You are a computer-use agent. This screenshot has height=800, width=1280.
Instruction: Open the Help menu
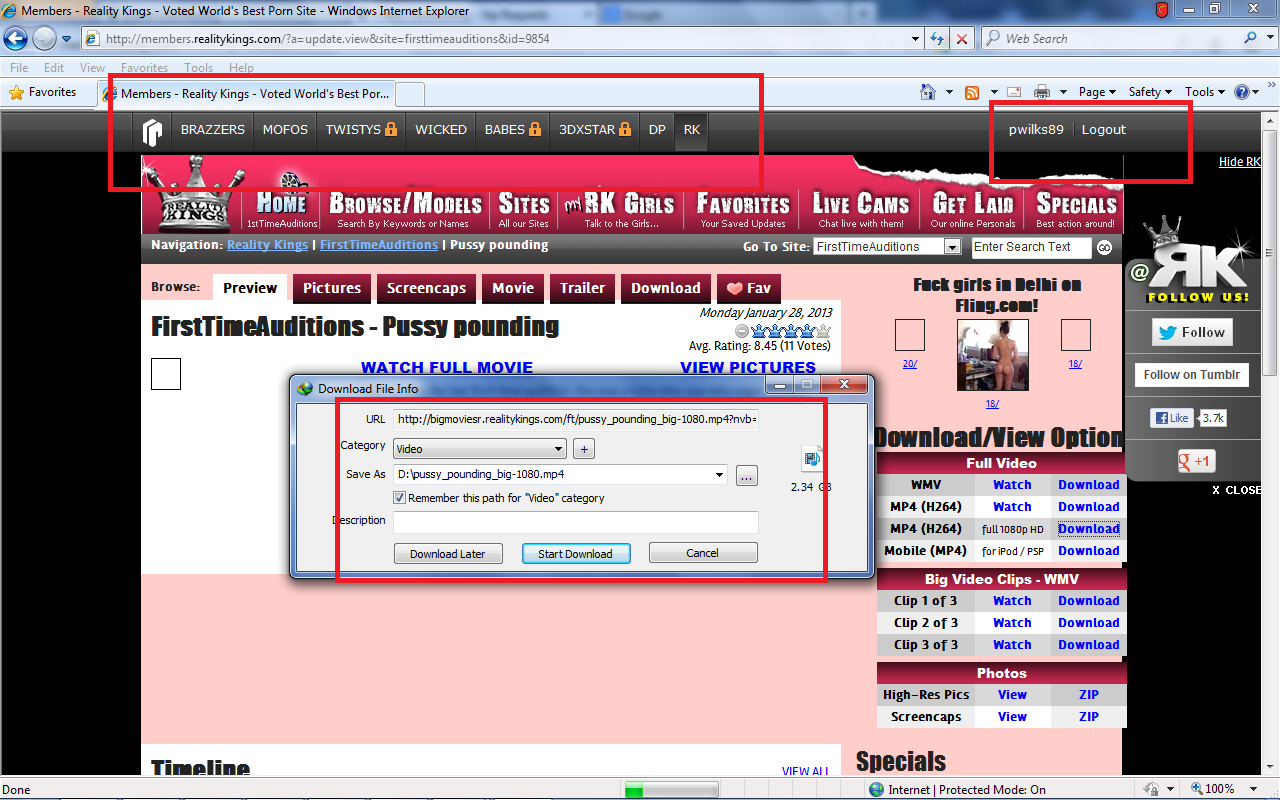(x=241, y=68)
